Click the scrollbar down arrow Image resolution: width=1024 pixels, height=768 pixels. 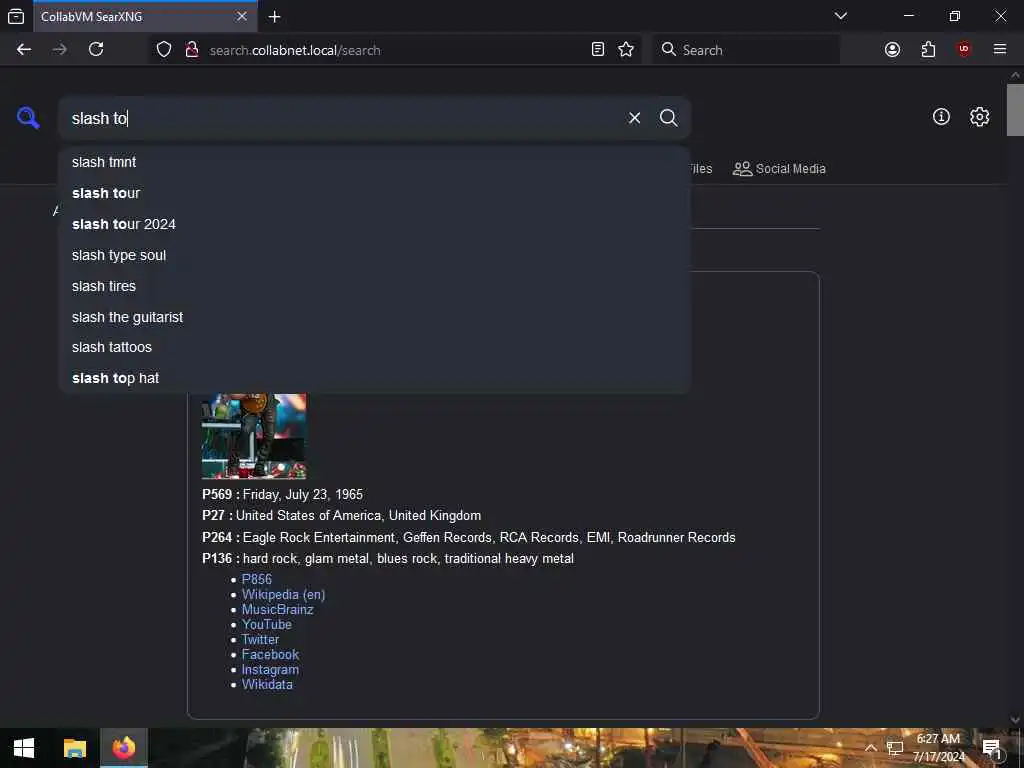1015,720
